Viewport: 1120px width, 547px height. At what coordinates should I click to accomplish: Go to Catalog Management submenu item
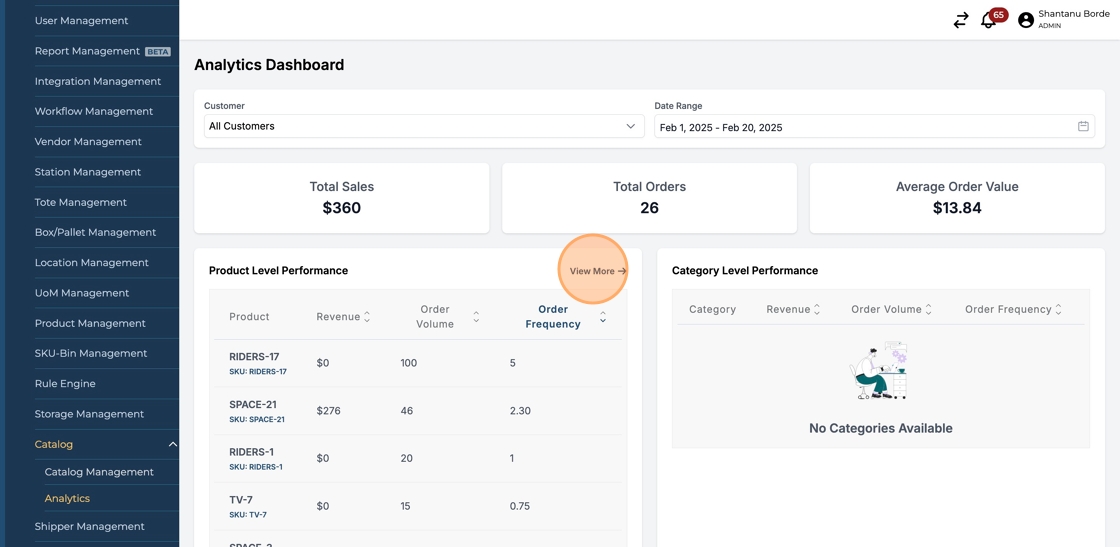(x=99, y=472)
